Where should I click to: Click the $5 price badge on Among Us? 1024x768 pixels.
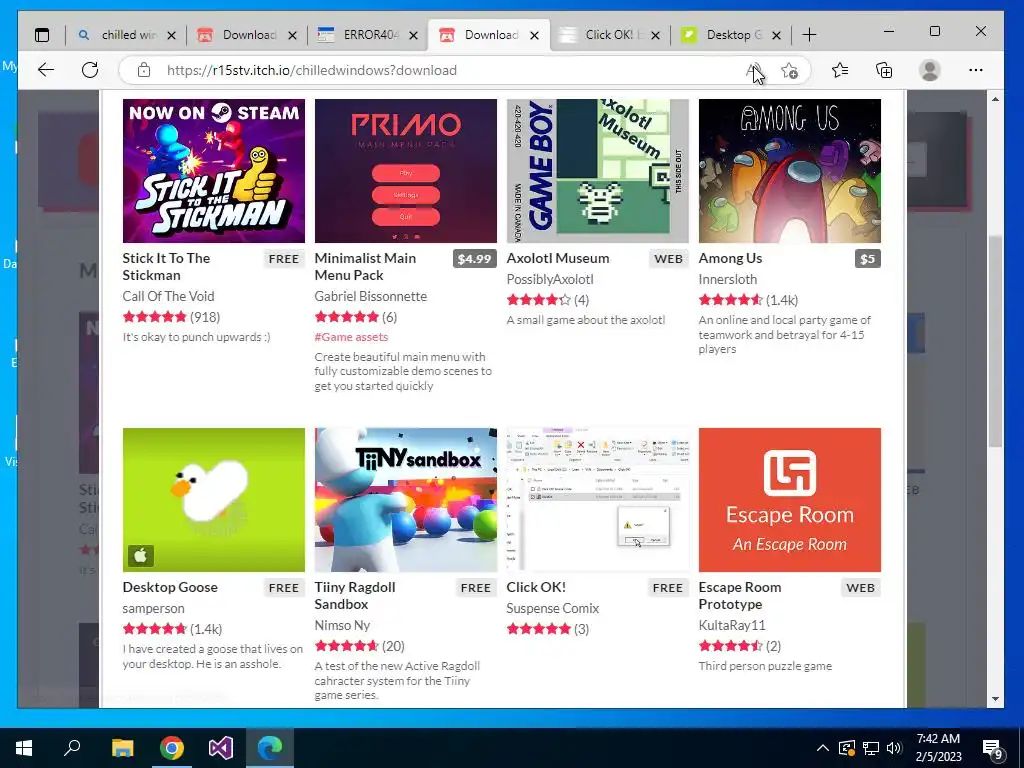(x=867, y=259)
